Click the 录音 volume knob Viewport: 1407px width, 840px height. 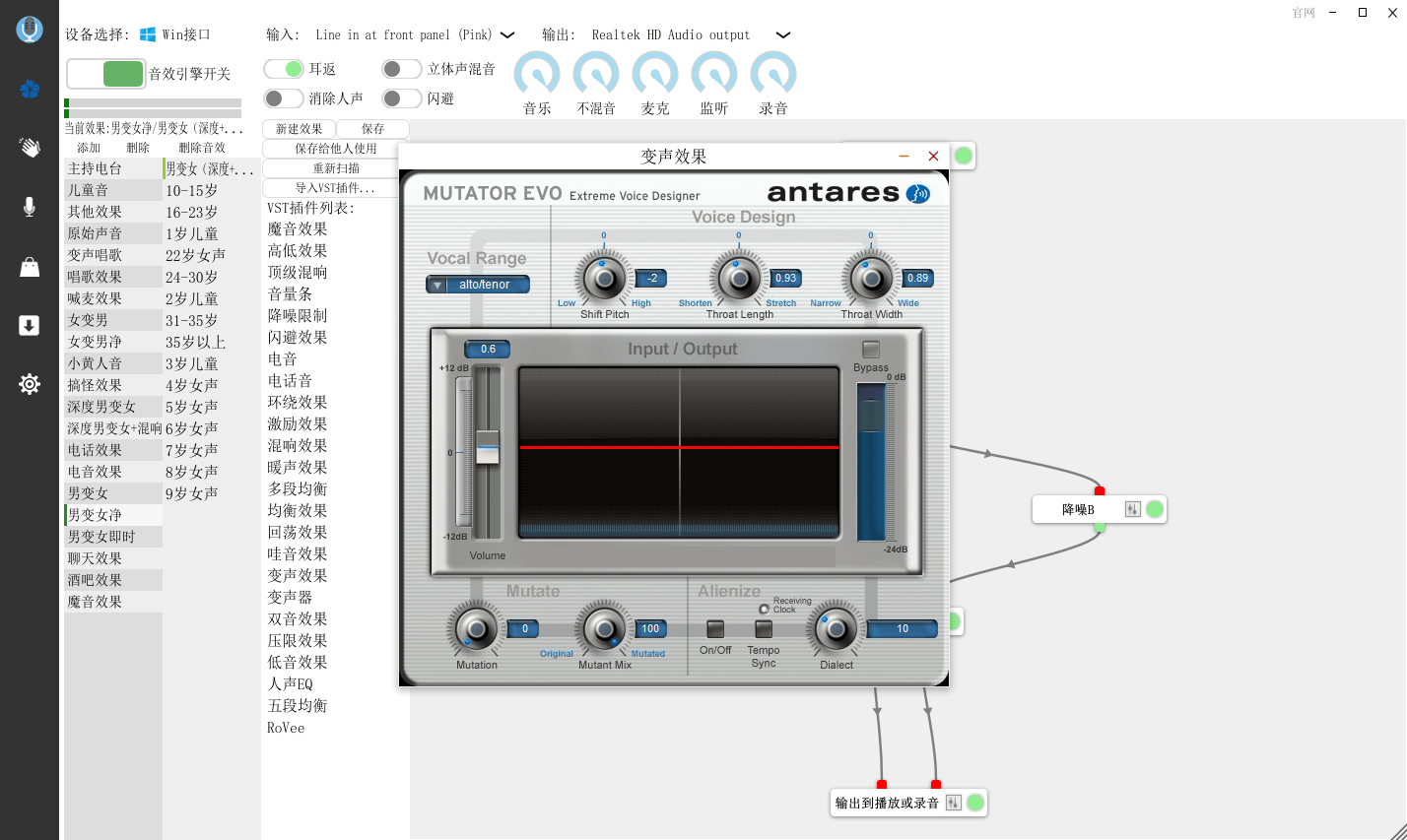[773, 74]
